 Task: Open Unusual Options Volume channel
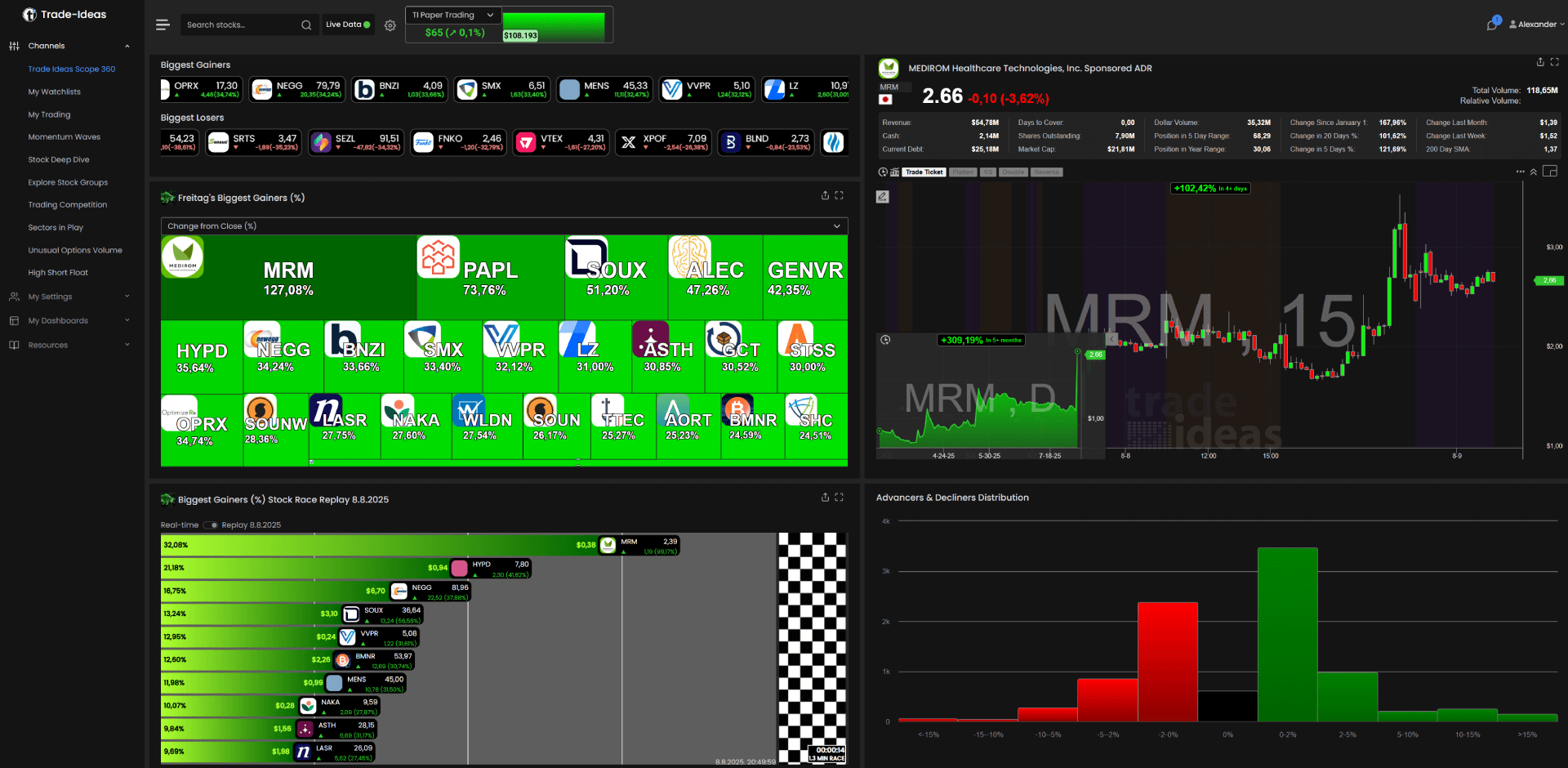point(75,251)
